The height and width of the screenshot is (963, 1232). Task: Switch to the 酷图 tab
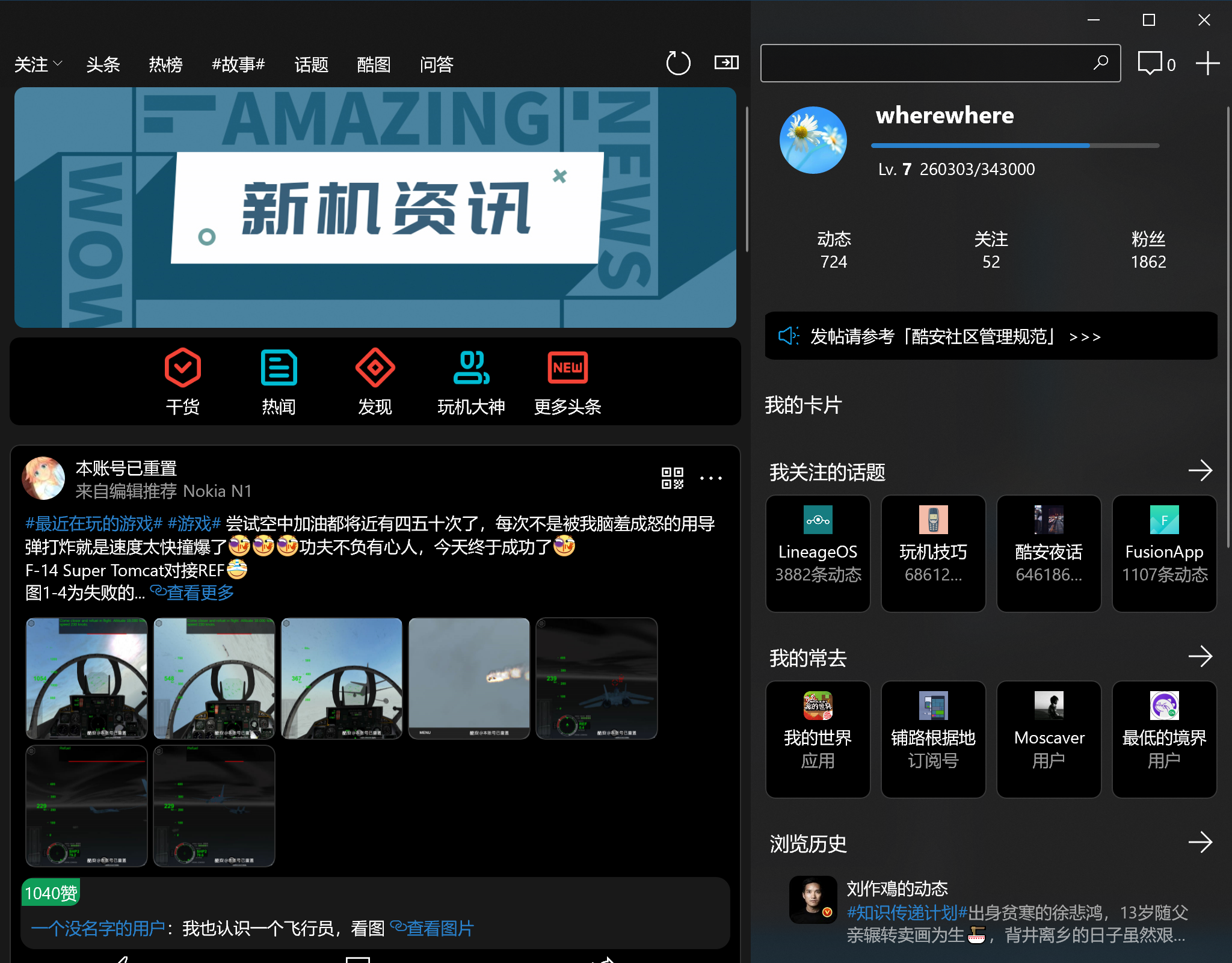click(x=374, y=64)
